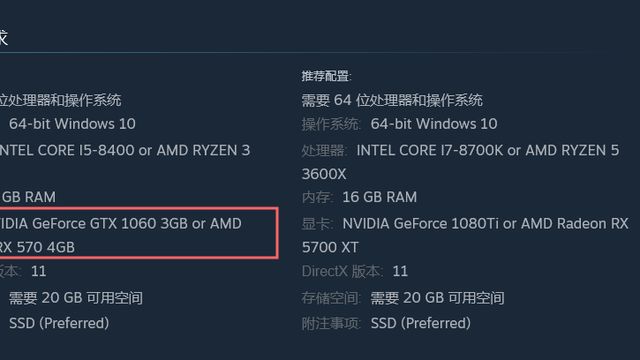Click the minimum 64-bit Windows 10 text
This screenshot has width=640, height=360.
pyautogui.click(x=72, y=124)
